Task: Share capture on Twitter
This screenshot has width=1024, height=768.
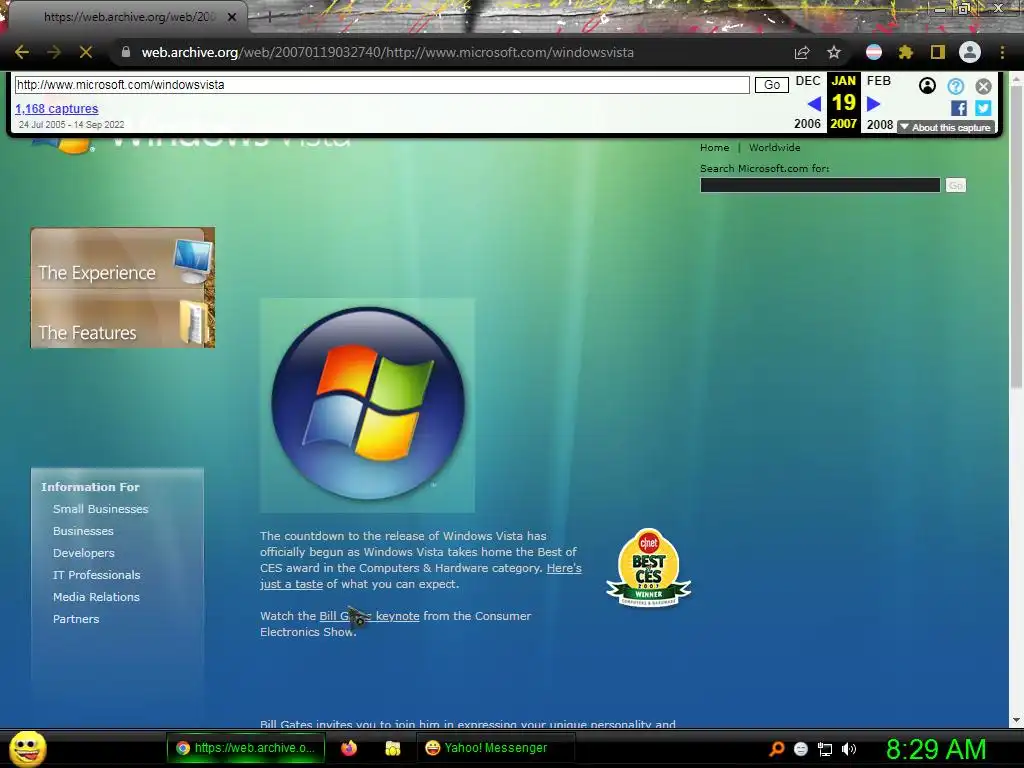Action: point(984,108)
